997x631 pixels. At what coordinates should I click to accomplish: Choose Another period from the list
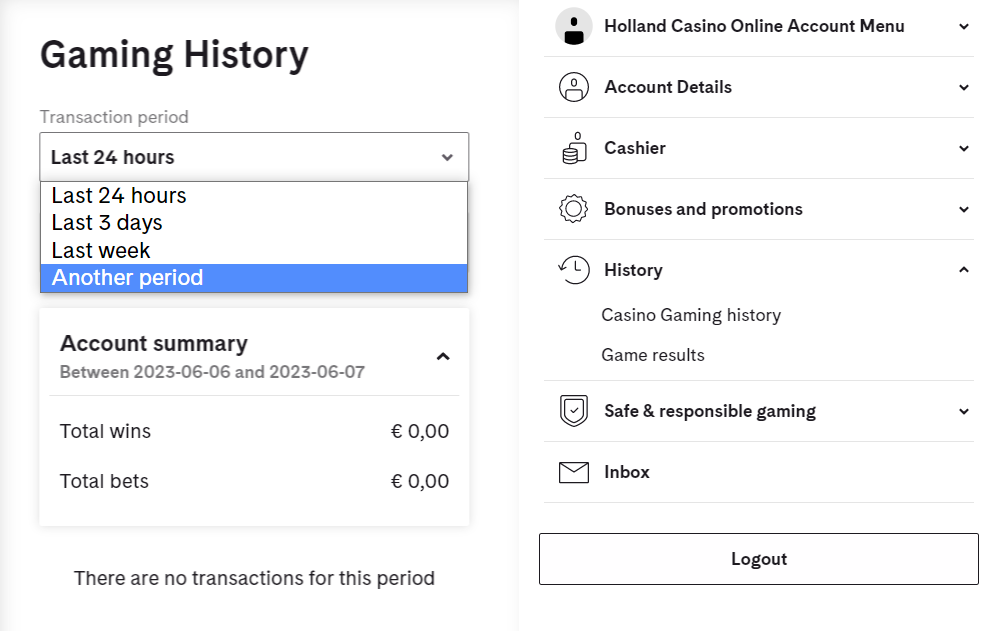point(254,278)
